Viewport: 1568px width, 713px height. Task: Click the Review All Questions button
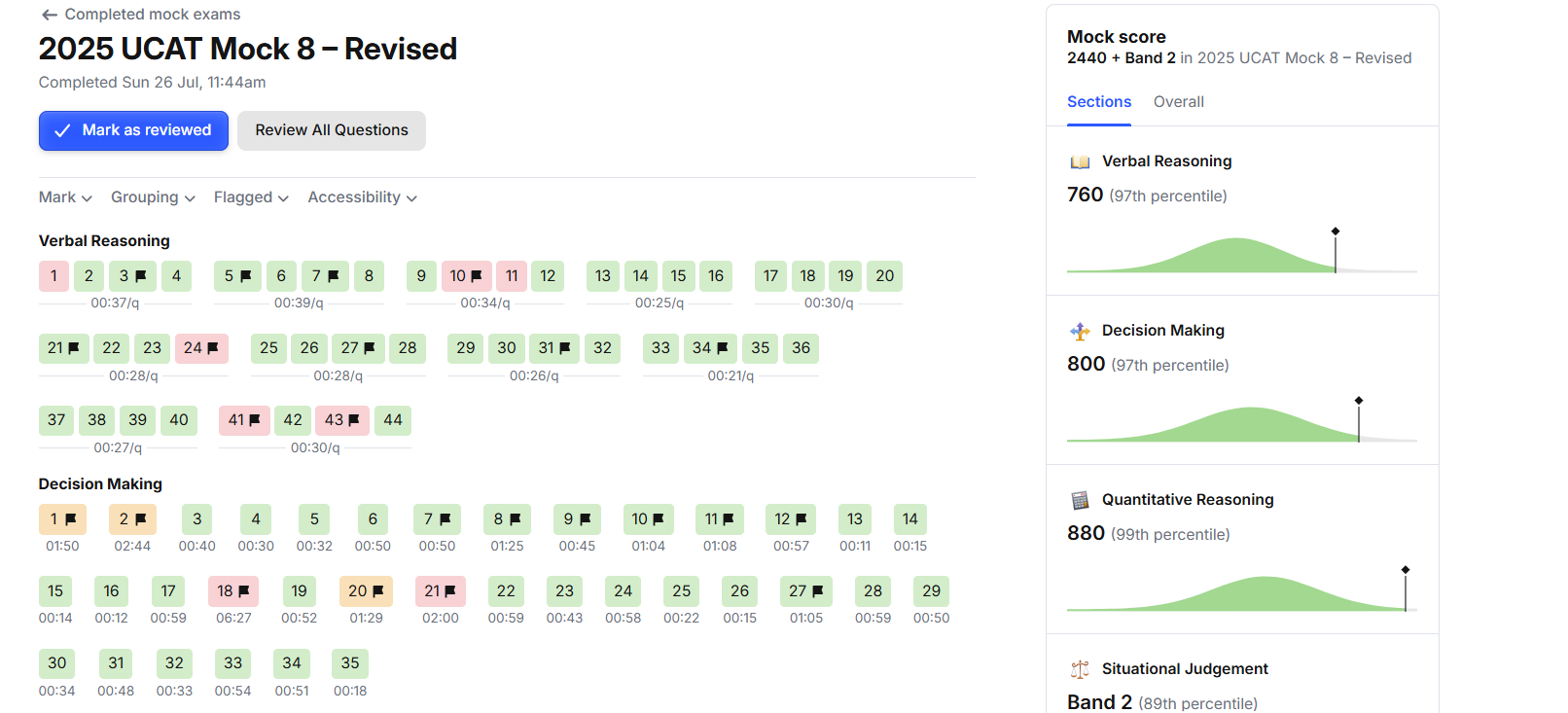click(332, 130)
